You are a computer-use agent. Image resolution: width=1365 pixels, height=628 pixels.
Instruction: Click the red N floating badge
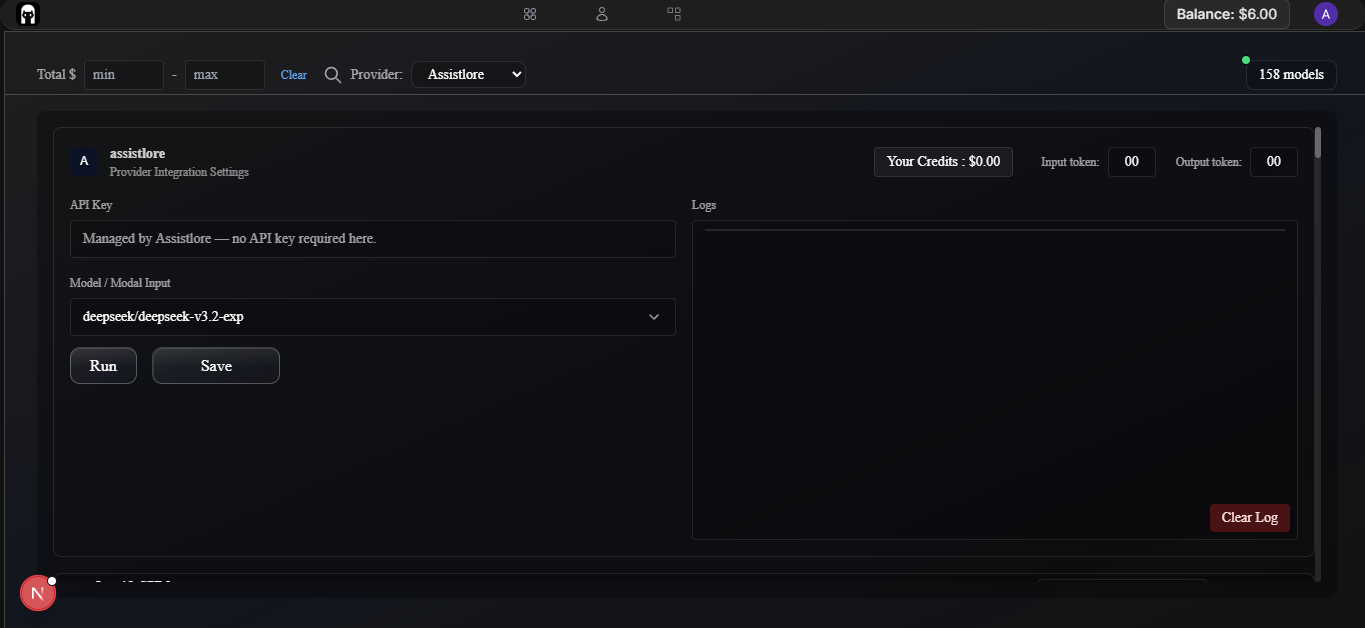pyautogui.click(x=38, y=594)
